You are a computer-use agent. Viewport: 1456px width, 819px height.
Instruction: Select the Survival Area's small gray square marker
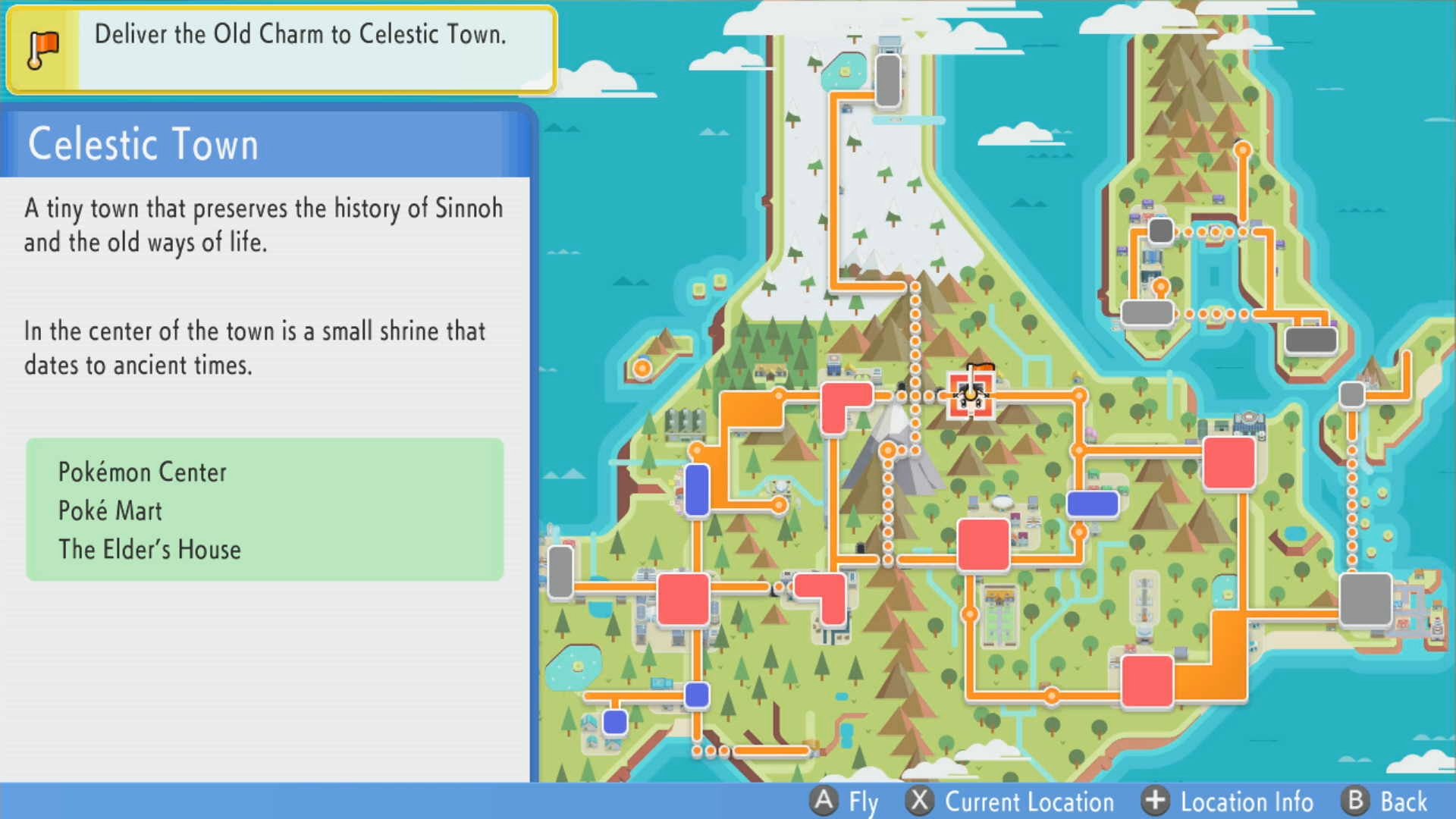(1161, 231)
